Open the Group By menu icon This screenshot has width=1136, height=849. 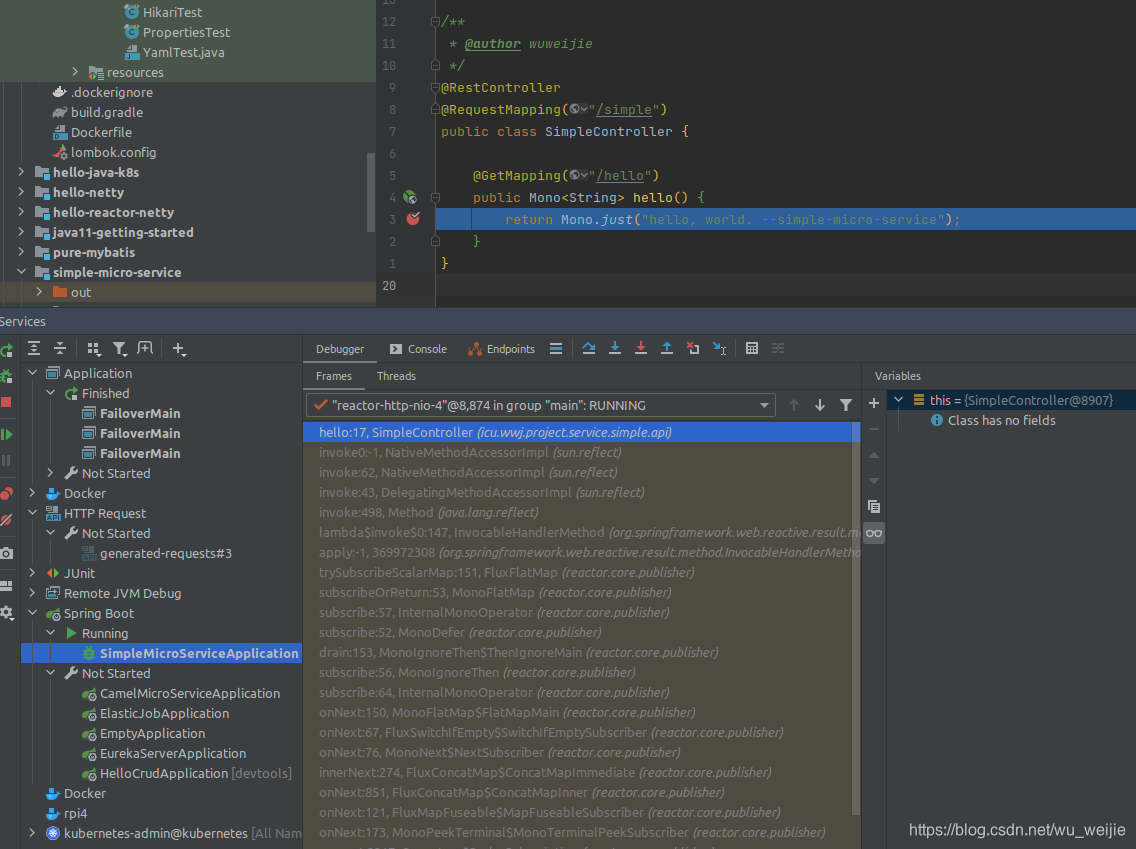click(x=93, y=349)
